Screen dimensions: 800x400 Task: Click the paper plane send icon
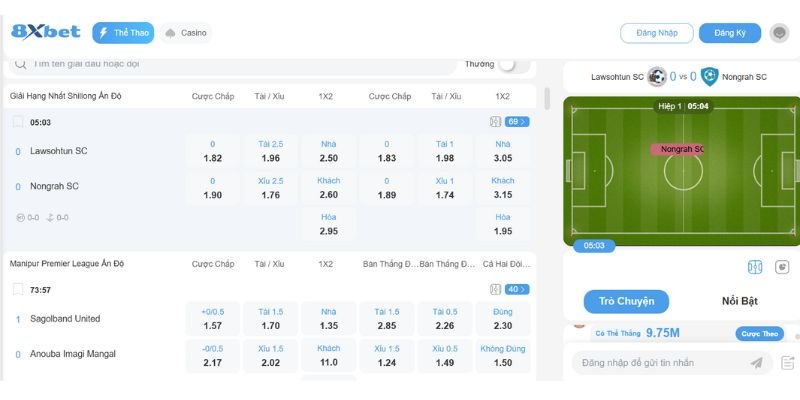(756, 363)
